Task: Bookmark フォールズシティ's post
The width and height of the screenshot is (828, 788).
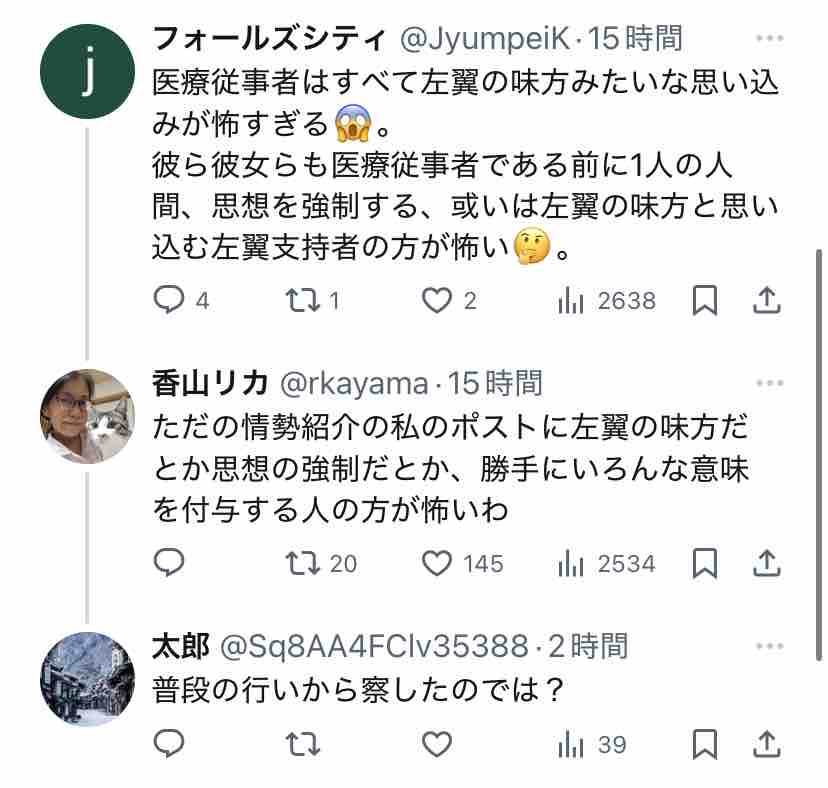Action: pyautogui.click(x=705, y=300)
